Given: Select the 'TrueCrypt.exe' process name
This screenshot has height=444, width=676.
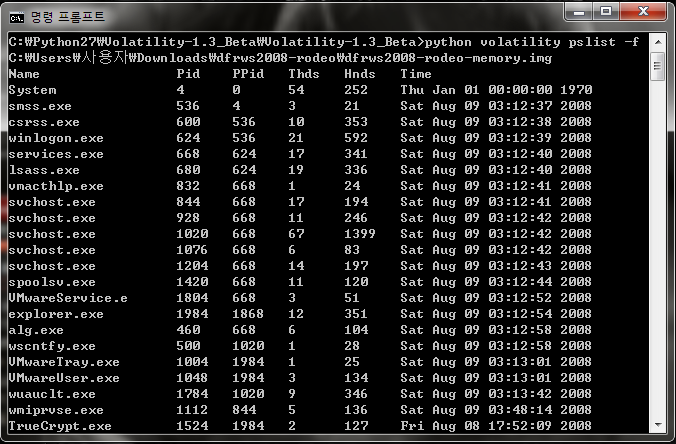Looking at the screenshot, I should coord(60,426).
